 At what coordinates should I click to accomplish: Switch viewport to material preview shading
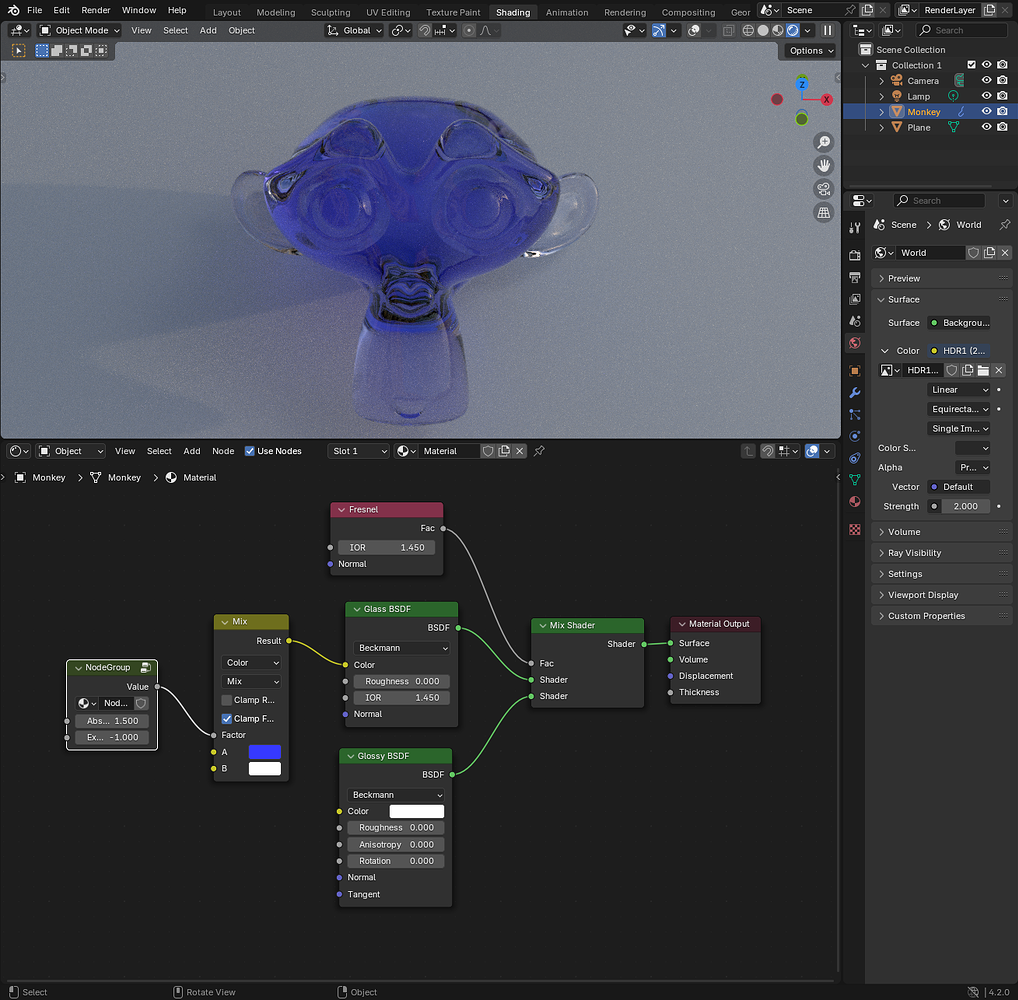click(778, 31)
